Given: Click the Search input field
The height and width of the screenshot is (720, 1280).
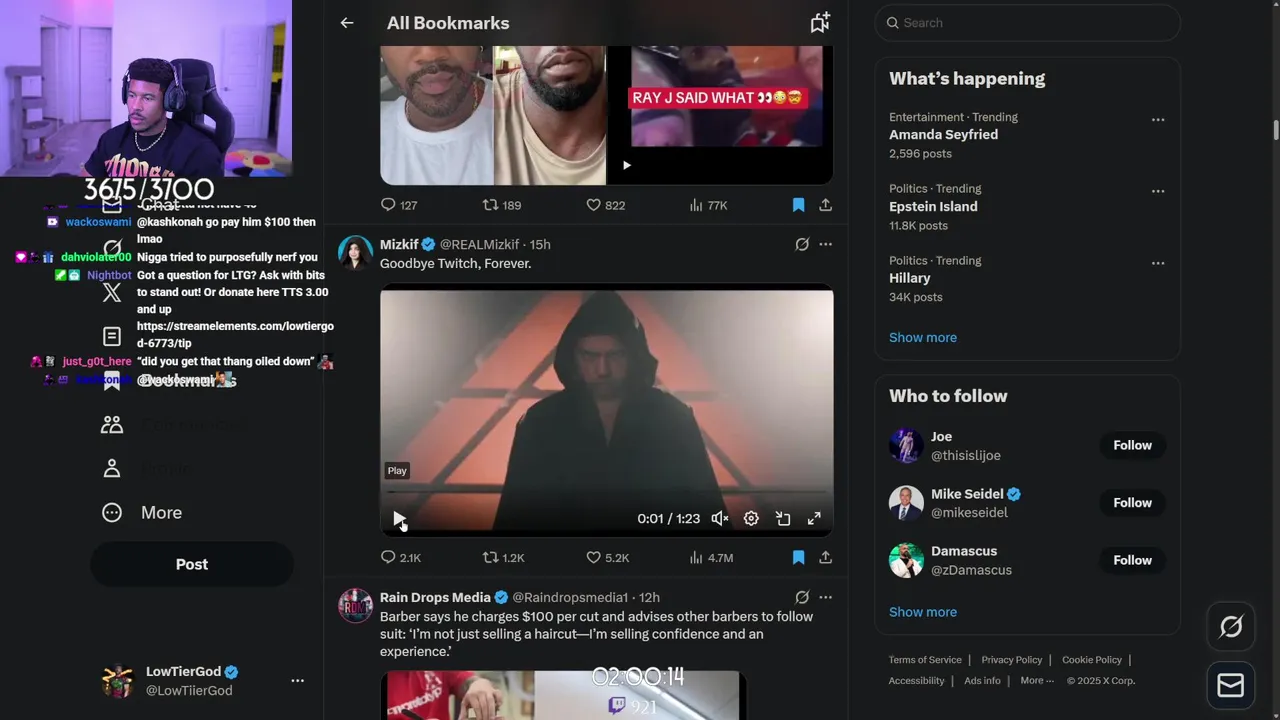Looking at the screenshot, I should [x=1030, y=23].
